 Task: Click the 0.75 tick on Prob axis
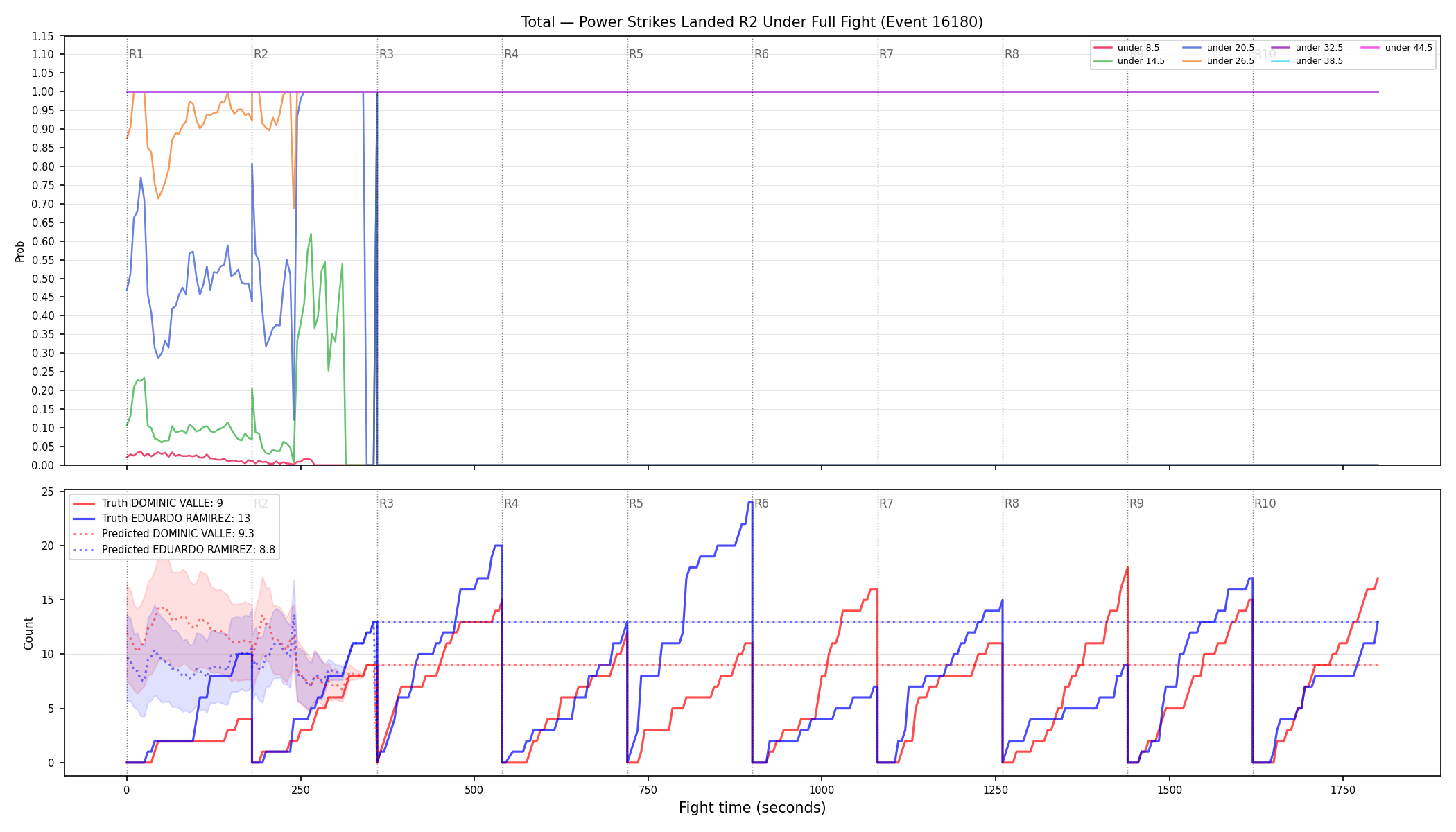tap(43, 185)
